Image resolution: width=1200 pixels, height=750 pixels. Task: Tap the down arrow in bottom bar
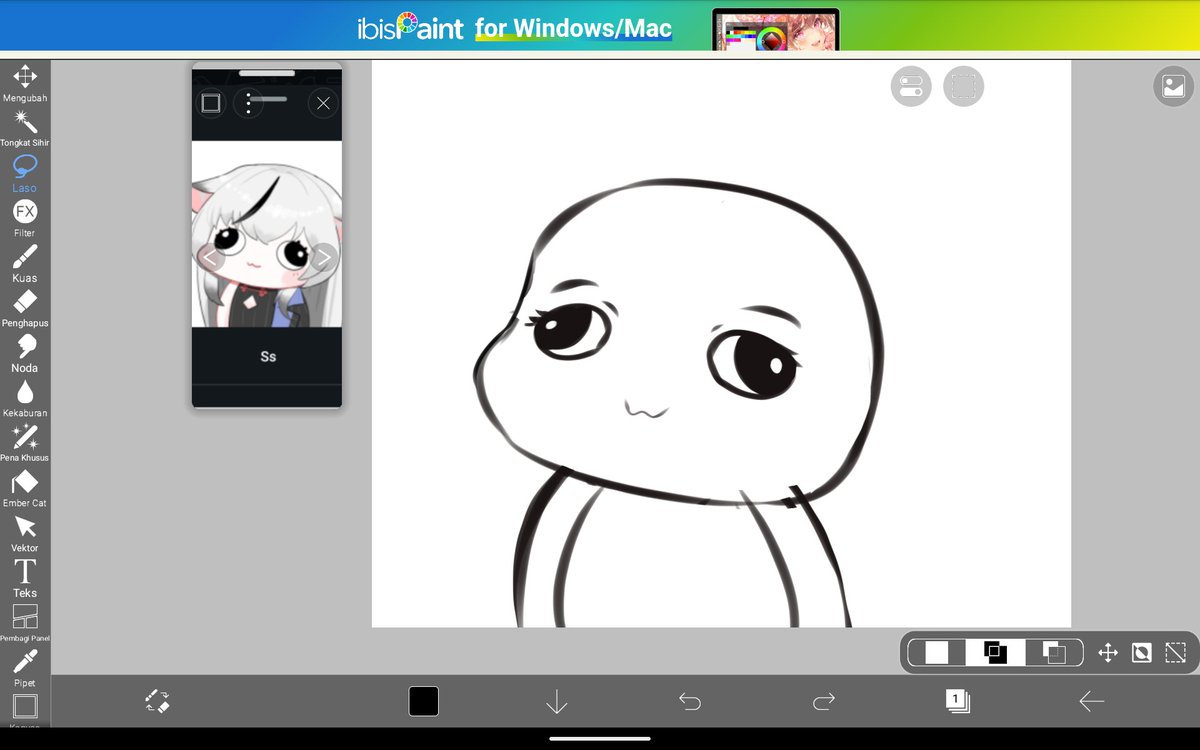(557, 702)
